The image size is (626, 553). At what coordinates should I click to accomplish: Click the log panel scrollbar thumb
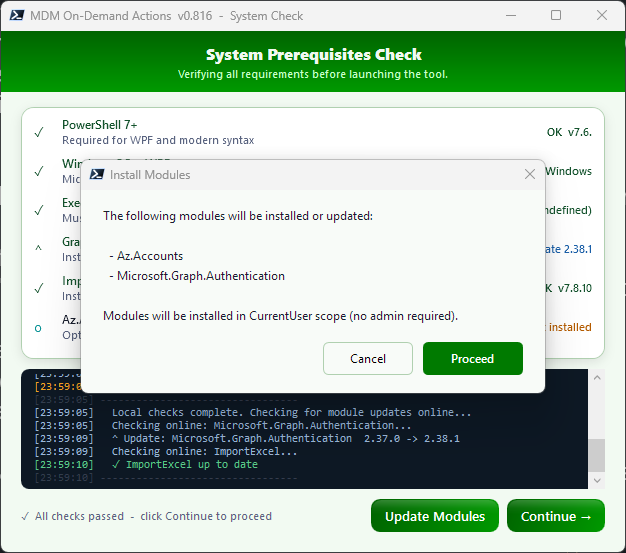coord(597,455)
